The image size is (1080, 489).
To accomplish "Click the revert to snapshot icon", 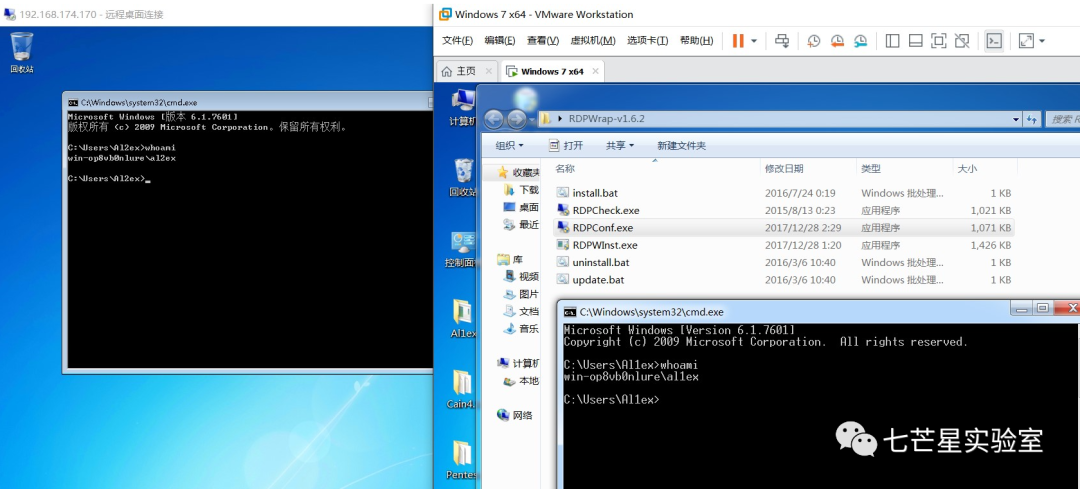I will [837, 41].
